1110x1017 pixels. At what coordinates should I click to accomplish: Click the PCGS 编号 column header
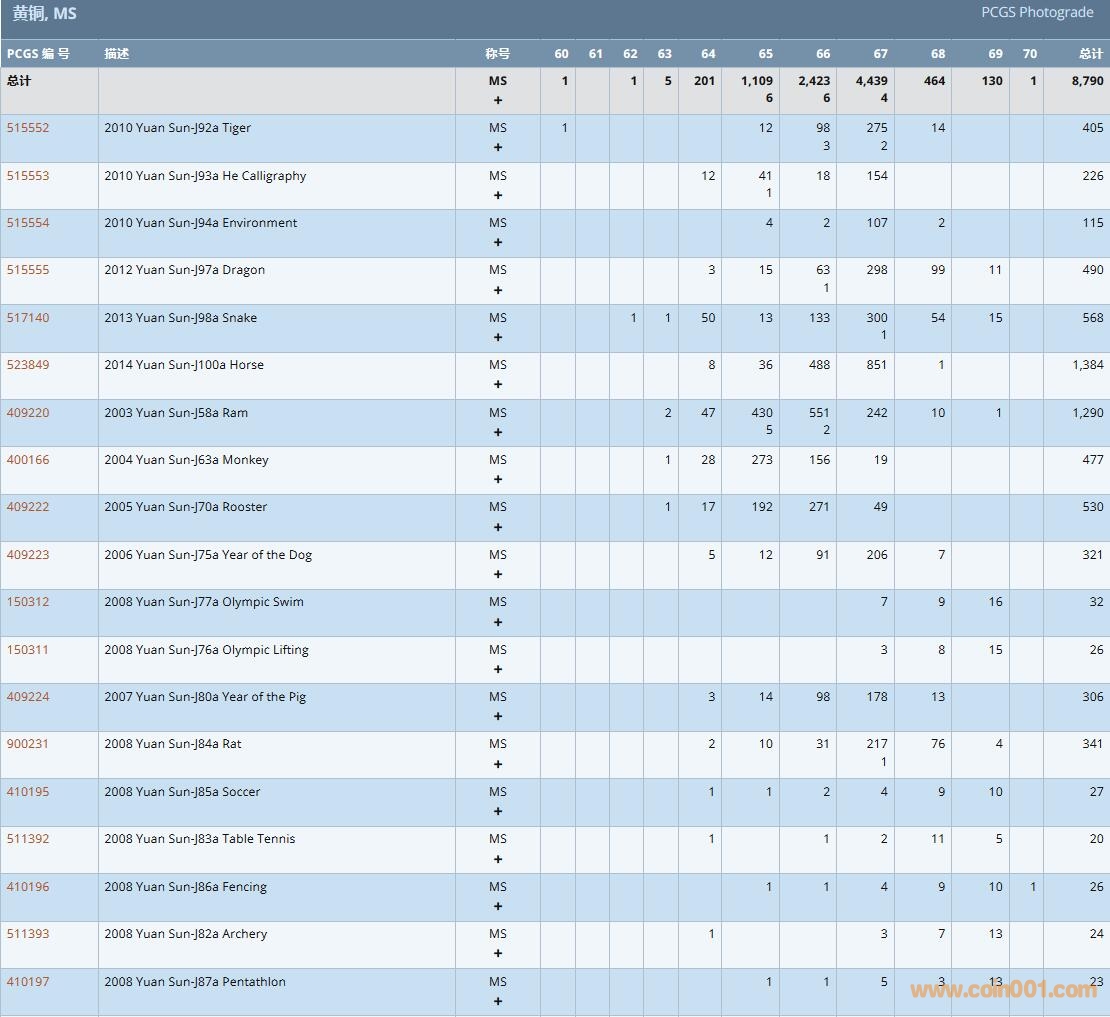(38, 54)
